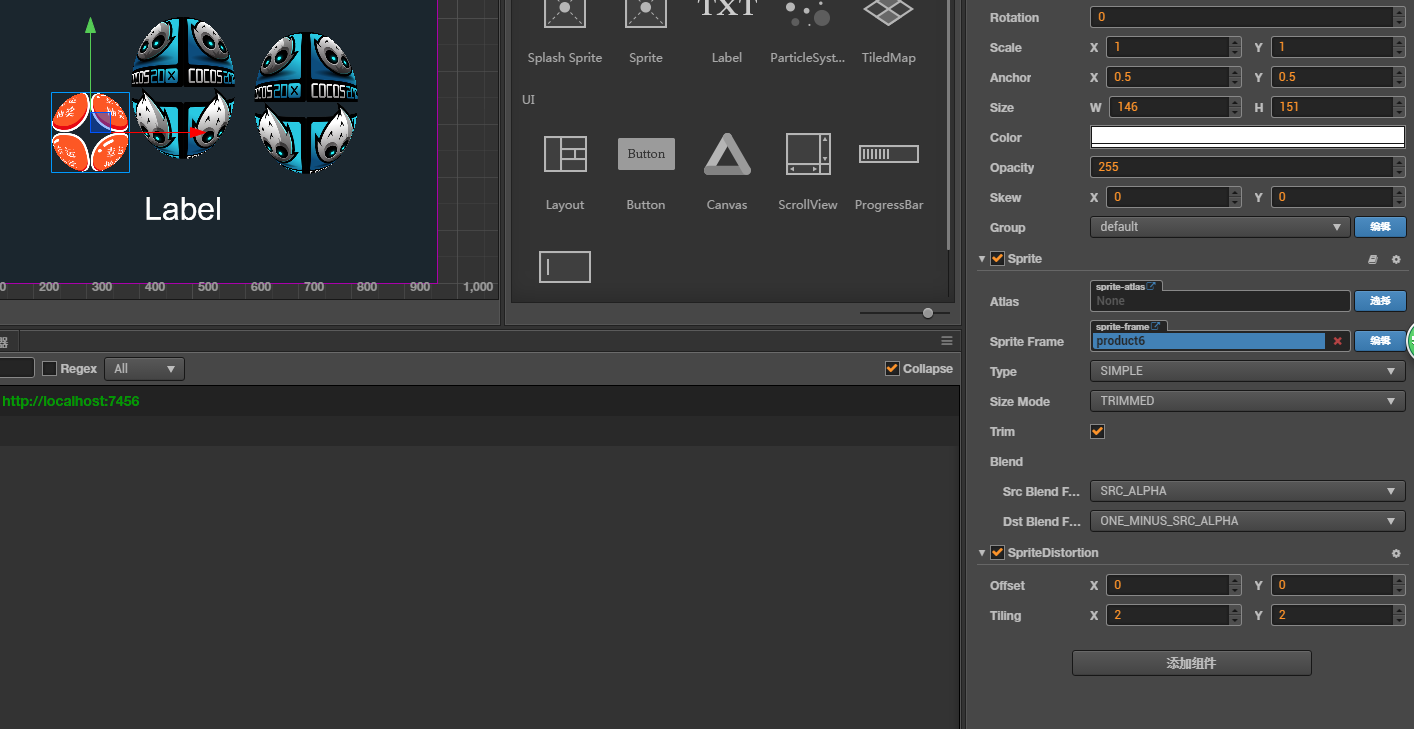Open the Size Mode TRIMMED dropdown
This screenshot has height=729, width=1414.
[x=1246, y=401]
